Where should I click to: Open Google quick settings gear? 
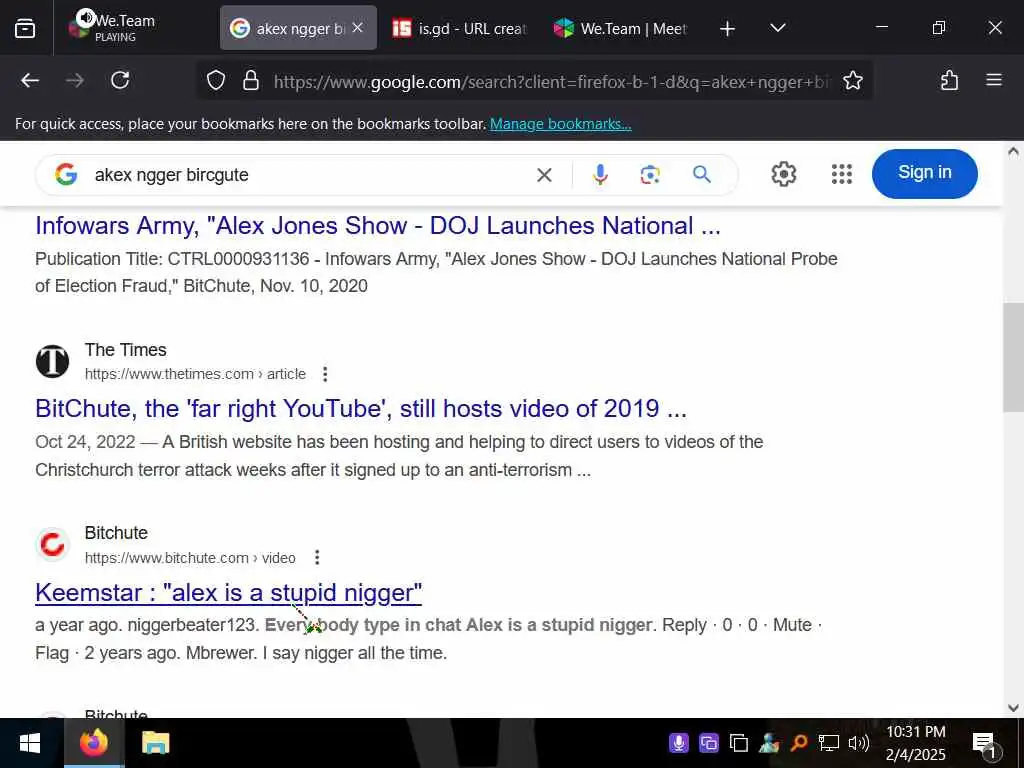click(784, 174)
